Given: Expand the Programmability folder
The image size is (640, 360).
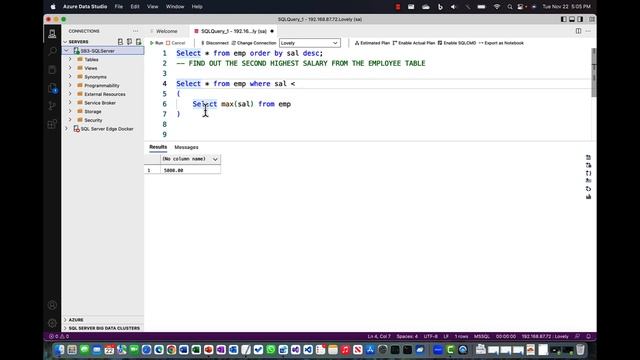Looking at the screenshot, I should point(70,85).
